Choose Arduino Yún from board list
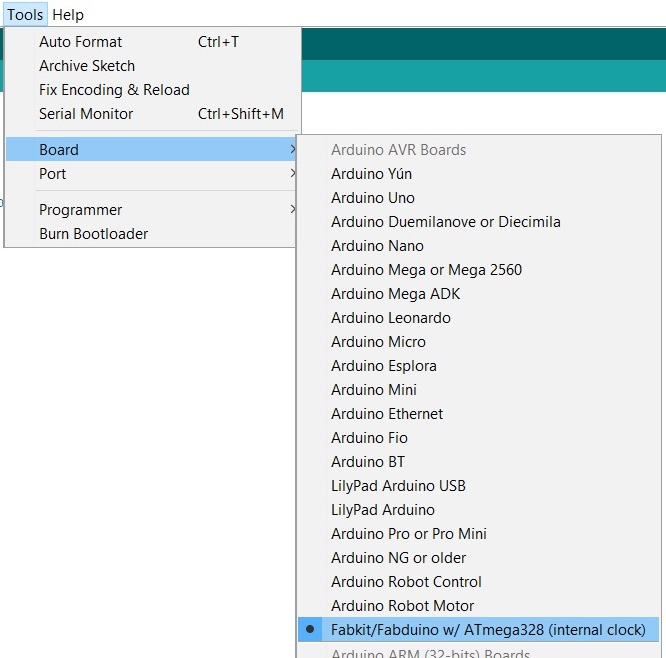Image resolution: width=666 pixels, height=658 pixels. point(372,174)
